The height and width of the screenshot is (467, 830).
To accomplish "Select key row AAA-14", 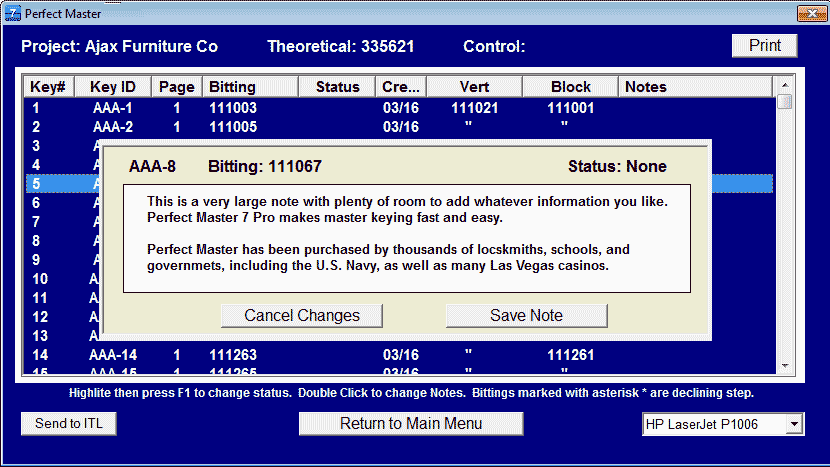I will click(x=400, y=355).
